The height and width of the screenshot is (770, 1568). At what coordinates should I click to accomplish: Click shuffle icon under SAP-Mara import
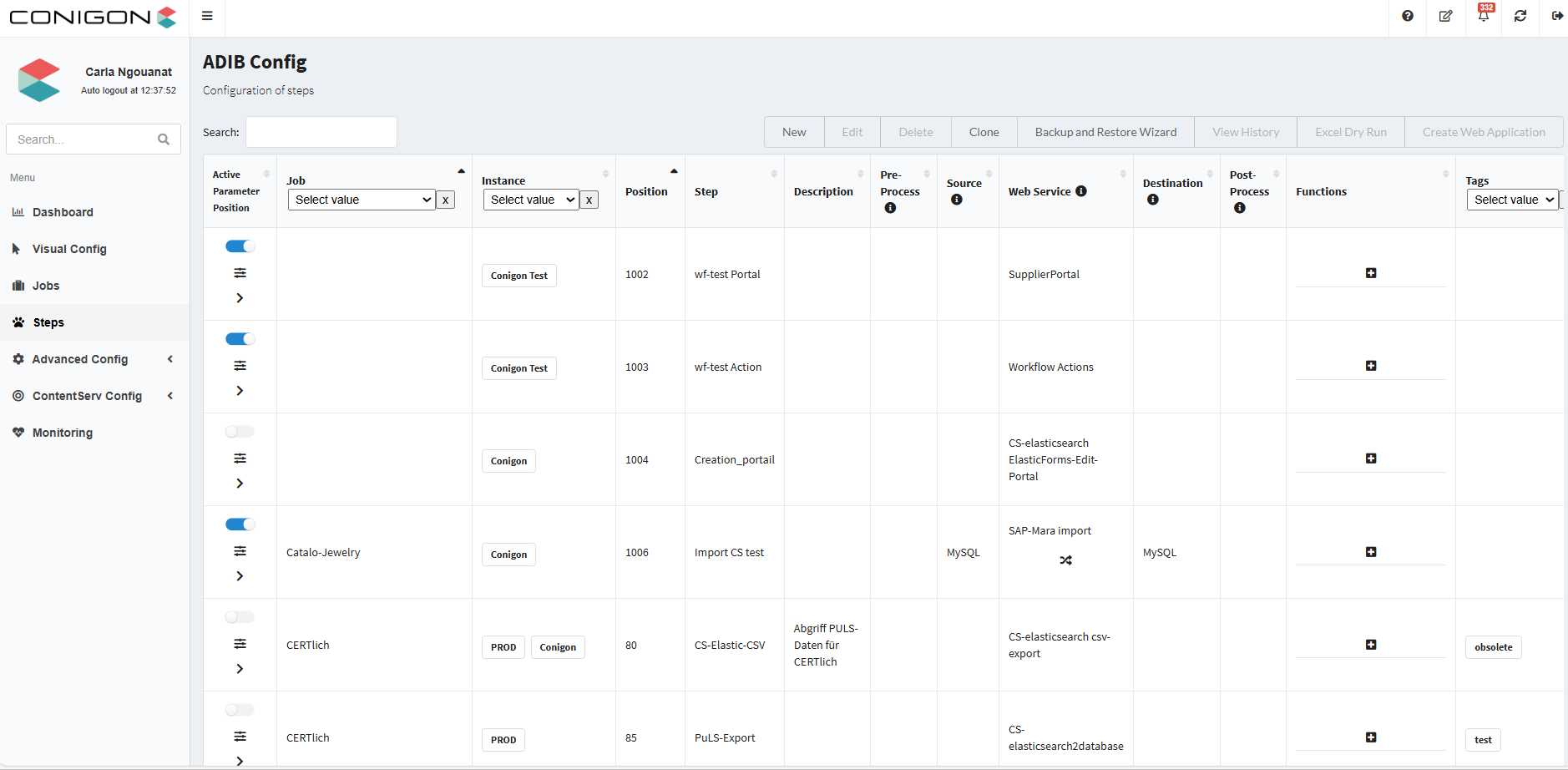point(1065,560)
